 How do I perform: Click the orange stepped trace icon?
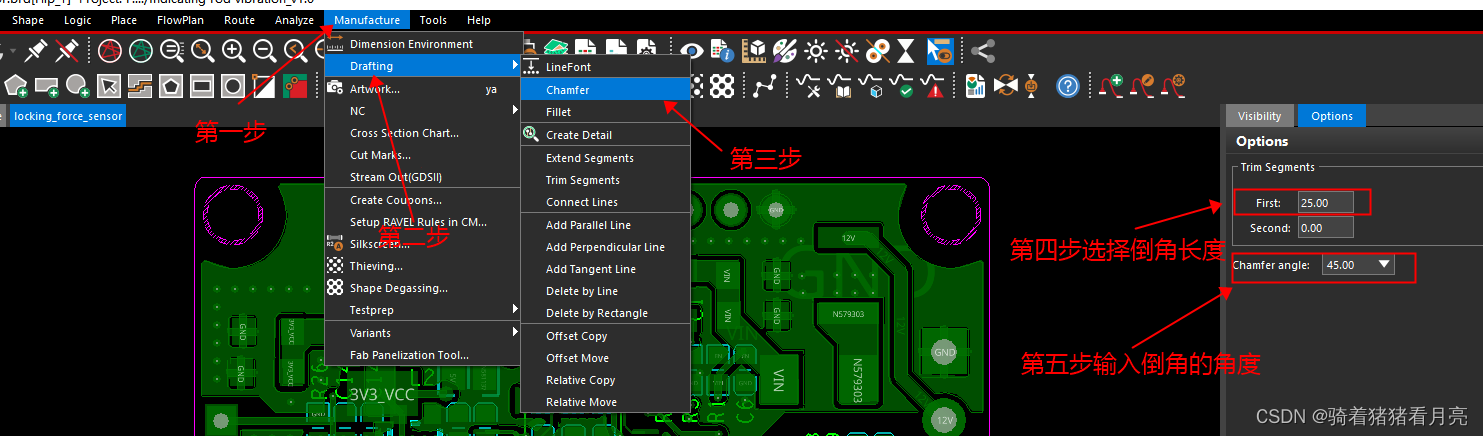coord(140,86)
